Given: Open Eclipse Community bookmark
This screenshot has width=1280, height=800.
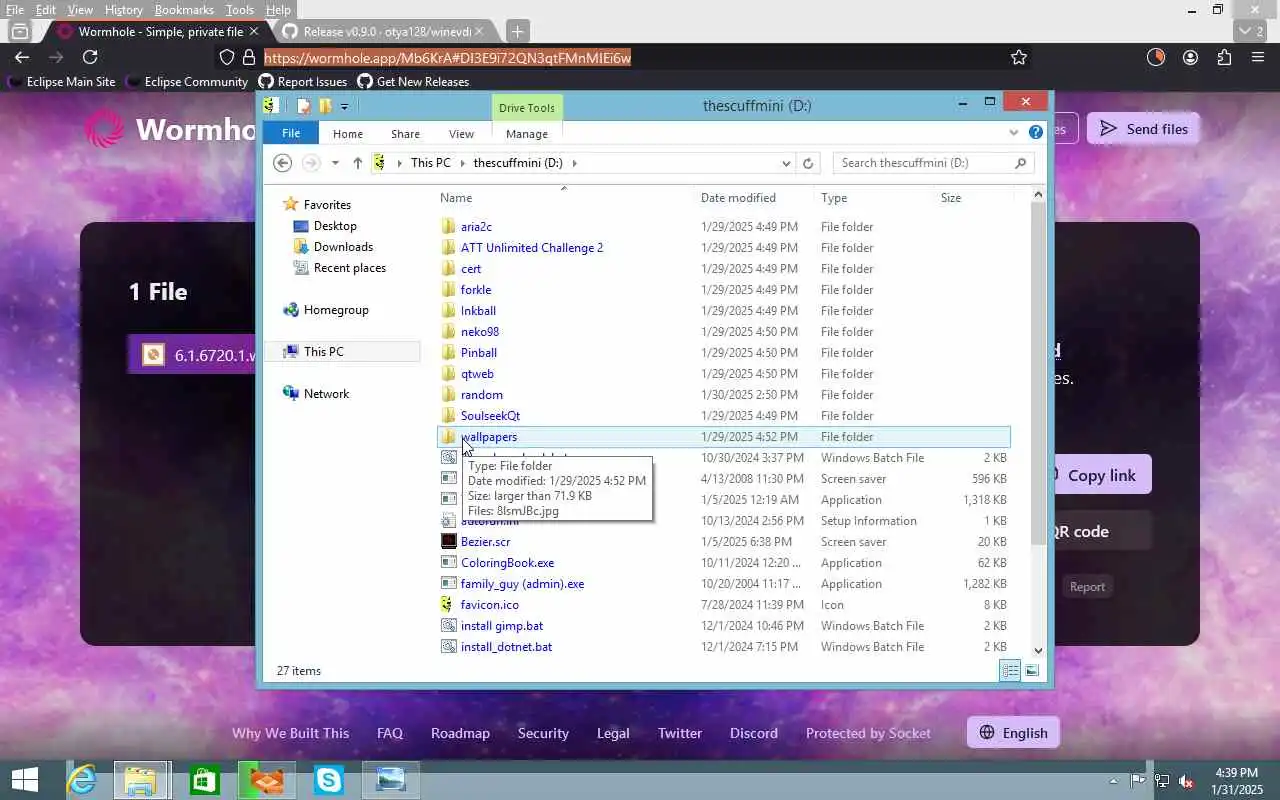Looking at the screenshot, I should [187, 82].
